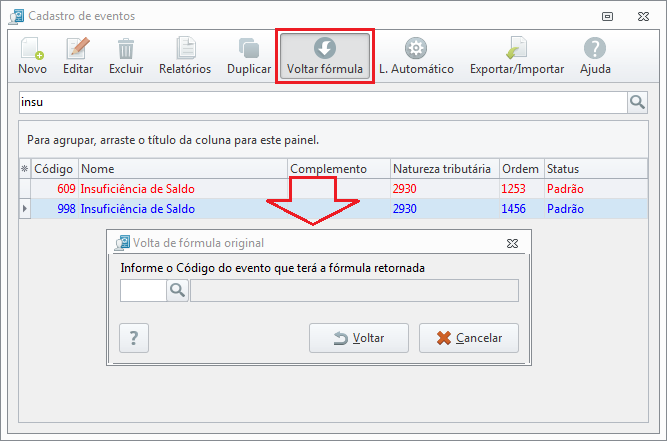This screenshot has width=667, height=441.
Task: Click the event code lookup magnifier in dialog
Action: [x=177, y=290]
